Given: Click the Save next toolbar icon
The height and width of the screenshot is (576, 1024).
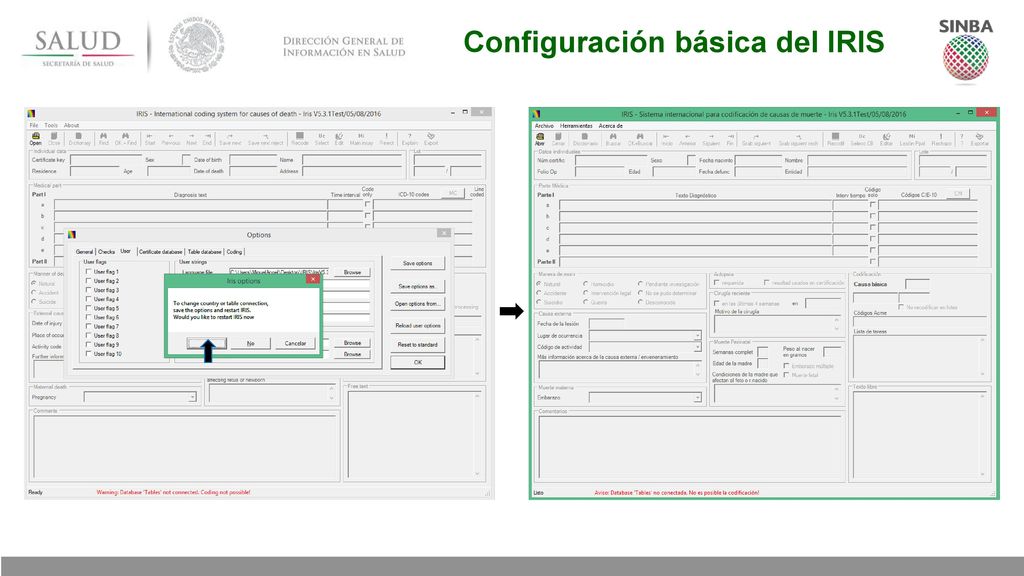Looking at the screenshot, I should point(230,138).
